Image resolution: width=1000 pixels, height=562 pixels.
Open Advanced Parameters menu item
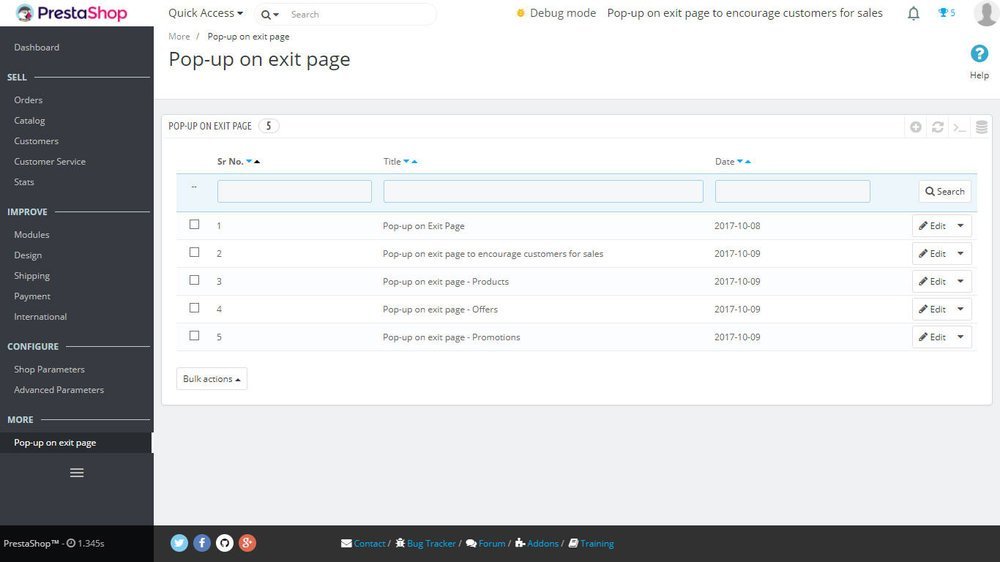[59, 390]
